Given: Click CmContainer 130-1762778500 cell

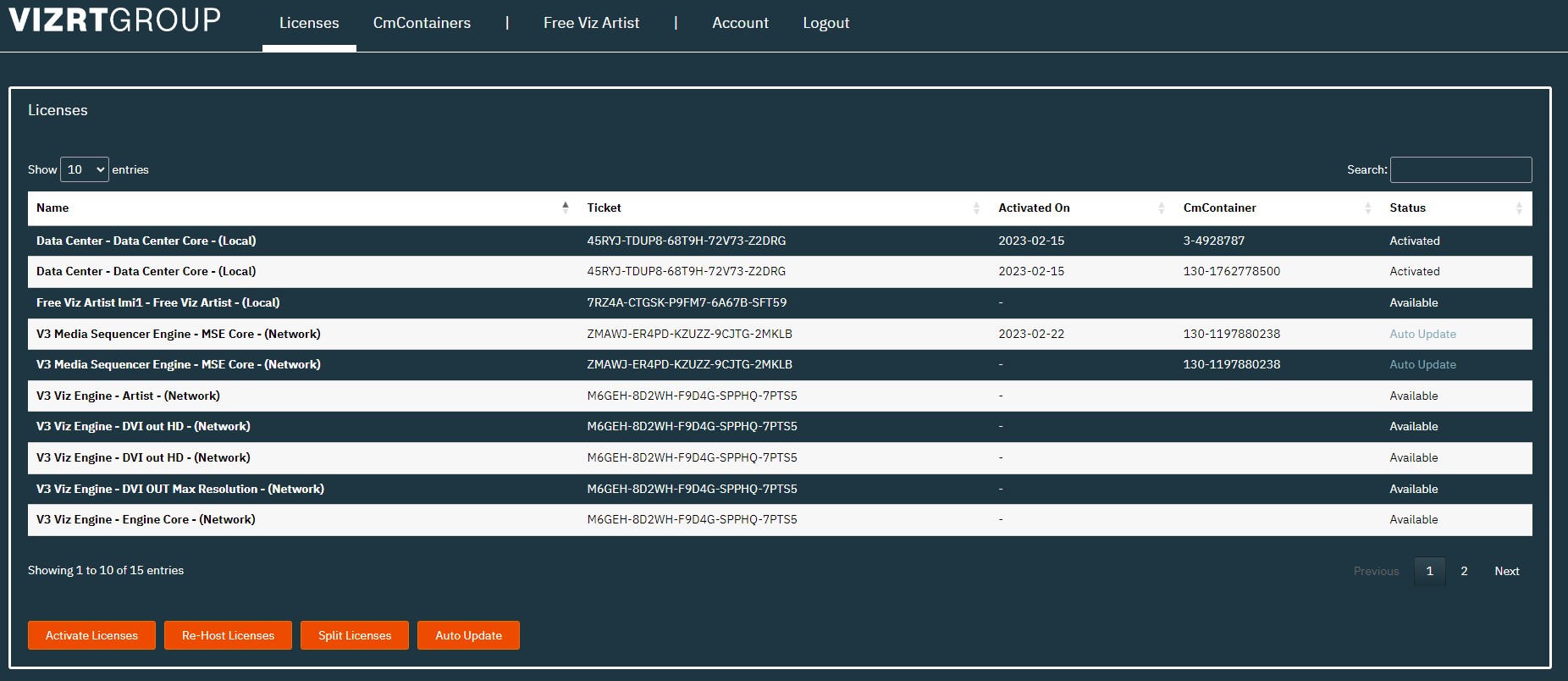Looking at the screenshot, I should 1232,271.
